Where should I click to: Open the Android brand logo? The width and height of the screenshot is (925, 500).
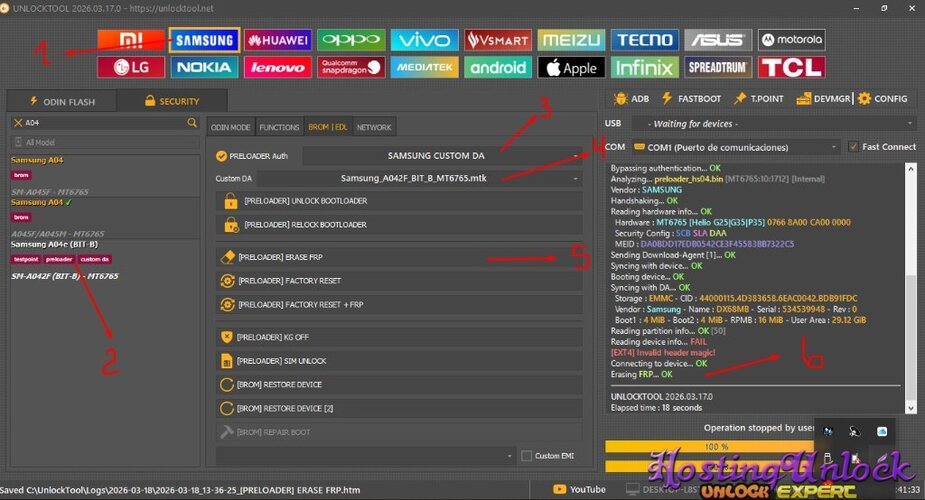coord(498,67)
